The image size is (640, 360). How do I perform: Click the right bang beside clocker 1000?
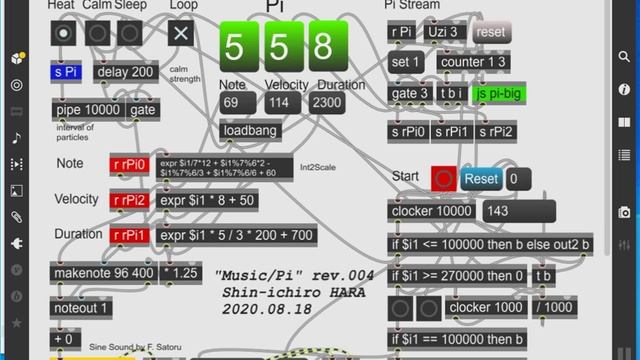coord(429,309)
